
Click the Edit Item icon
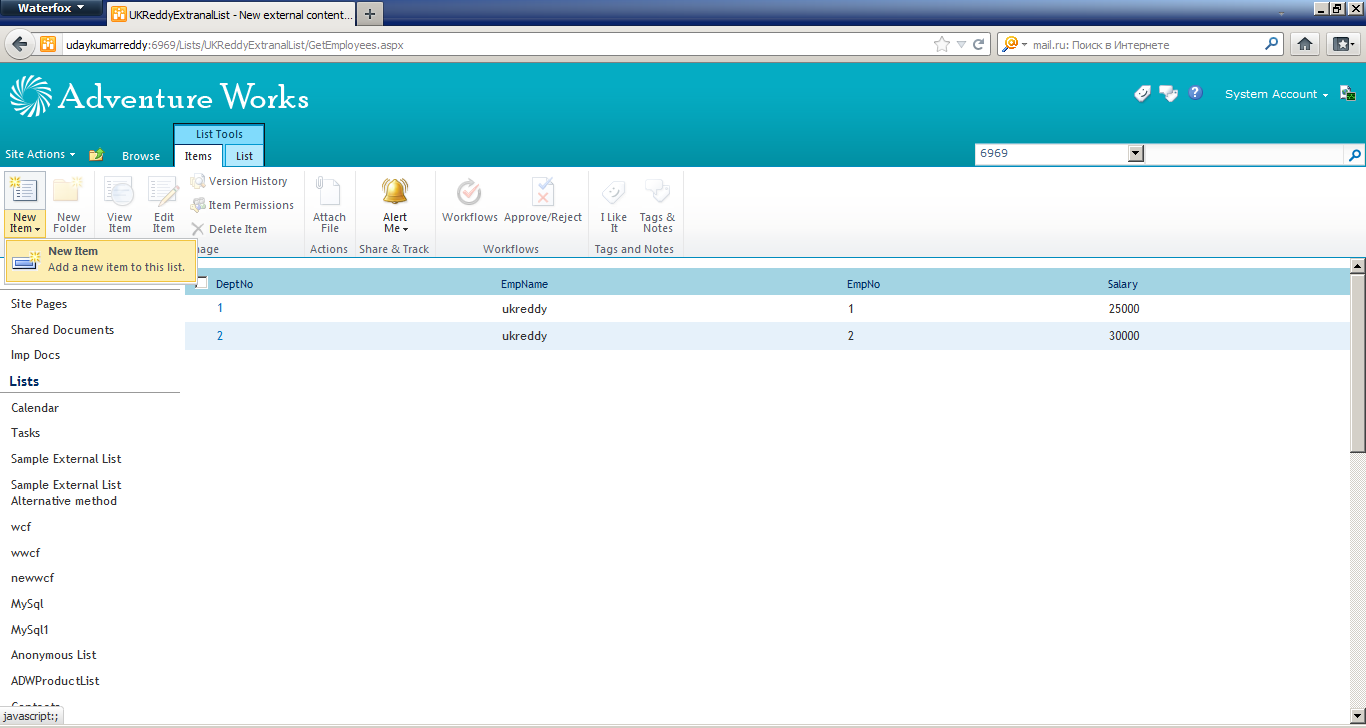(x=163, y=190)
